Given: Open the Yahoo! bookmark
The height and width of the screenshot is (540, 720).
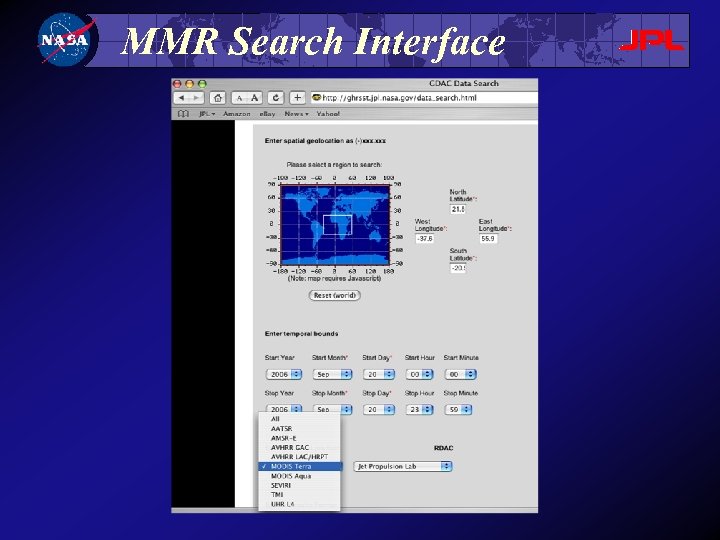Looking at the screenshot, I should [328, 113].
